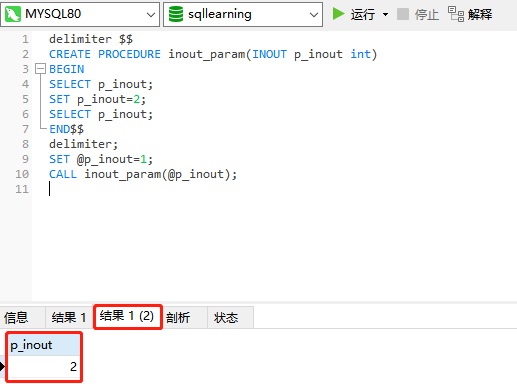The width and height of the screenshot is (517, 384).
Task: Click line number 10 in the gutter
Action: [22, 174]
